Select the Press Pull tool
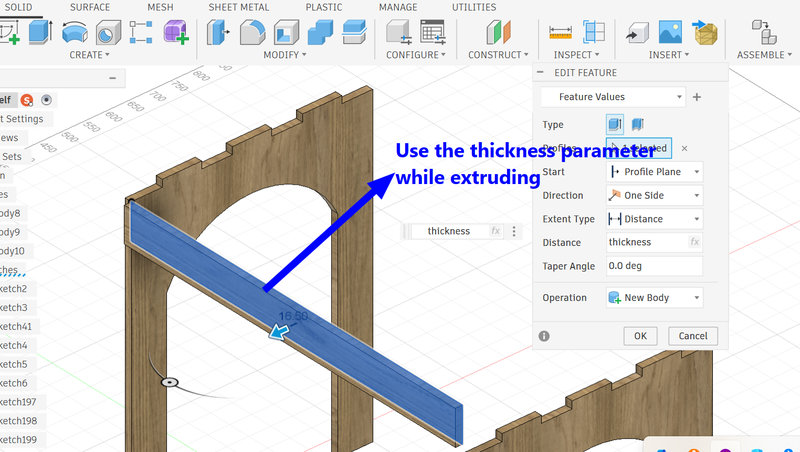The image size is (800, 452). [218, 32]
